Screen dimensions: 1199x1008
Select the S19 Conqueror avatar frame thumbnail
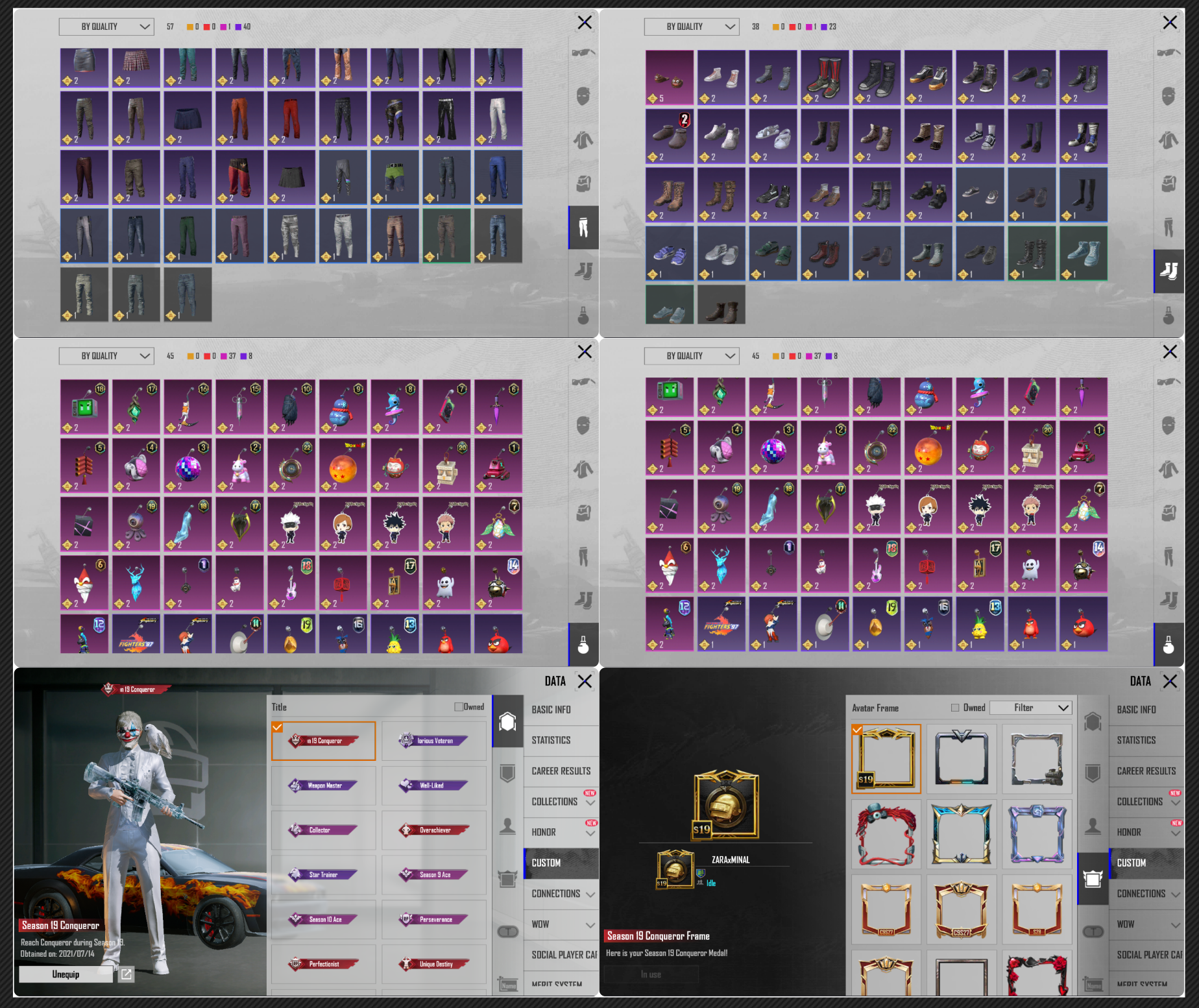(886, 759)
